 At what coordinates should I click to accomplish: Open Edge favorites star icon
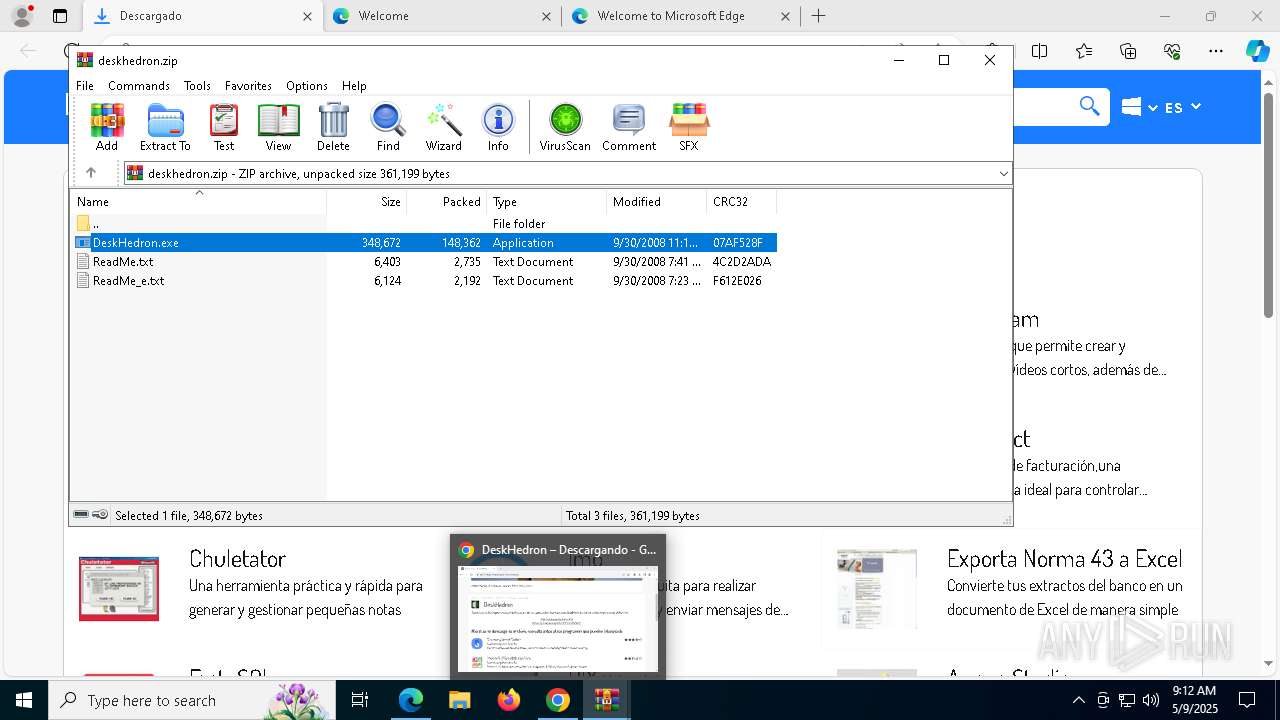point(1084,51)
